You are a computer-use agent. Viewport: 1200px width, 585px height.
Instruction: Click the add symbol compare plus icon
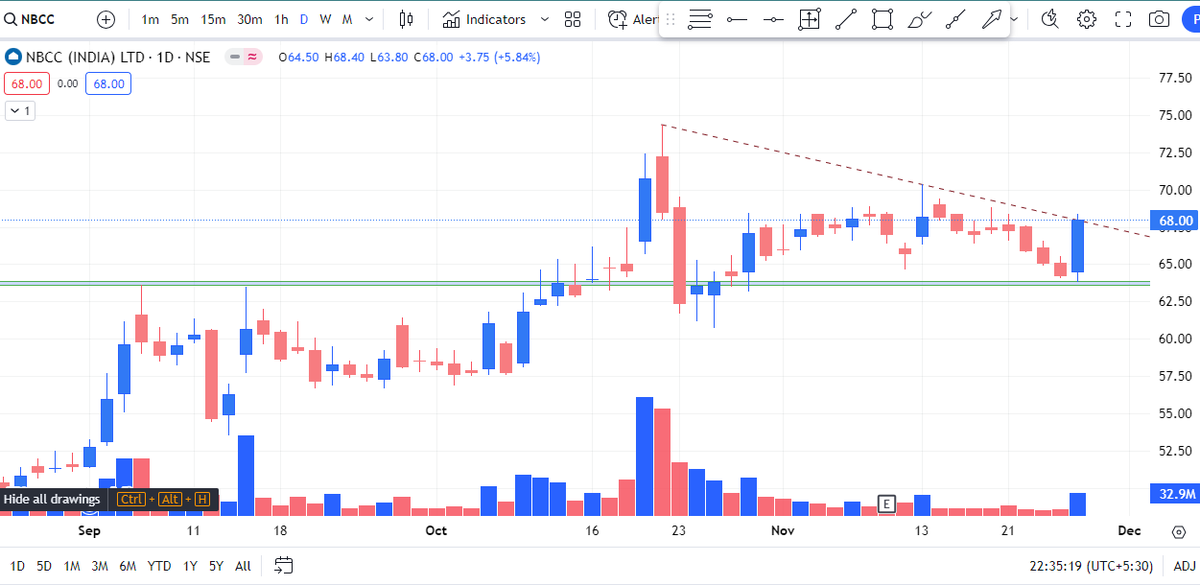coord(106,19)
